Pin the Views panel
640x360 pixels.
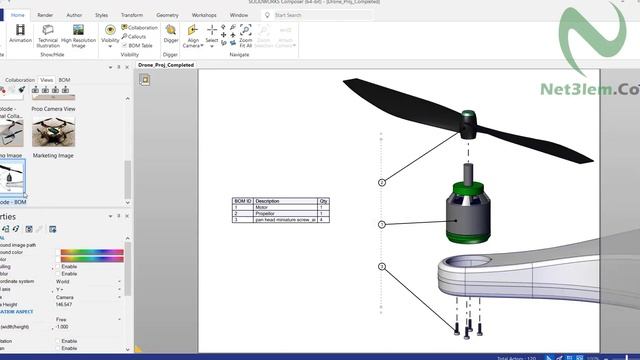119,67
